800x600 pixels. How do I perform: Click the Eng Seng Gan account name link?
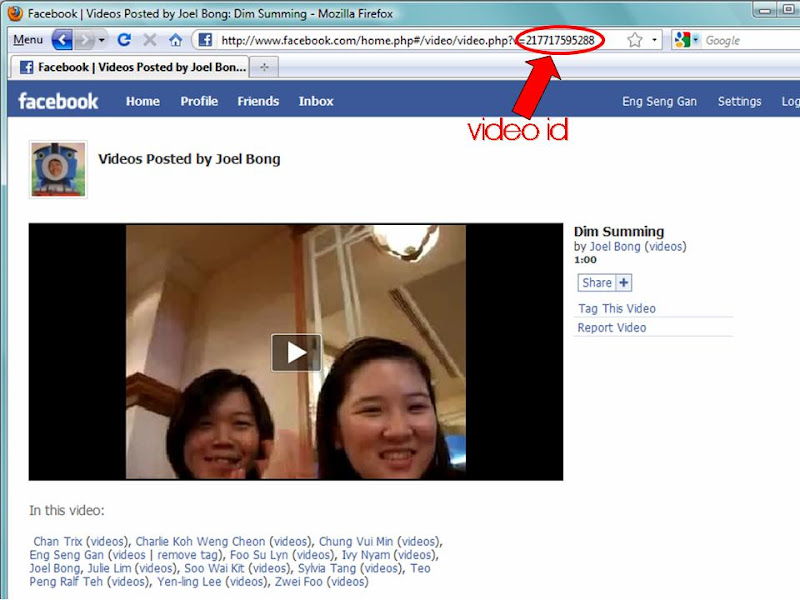(659, 101)
